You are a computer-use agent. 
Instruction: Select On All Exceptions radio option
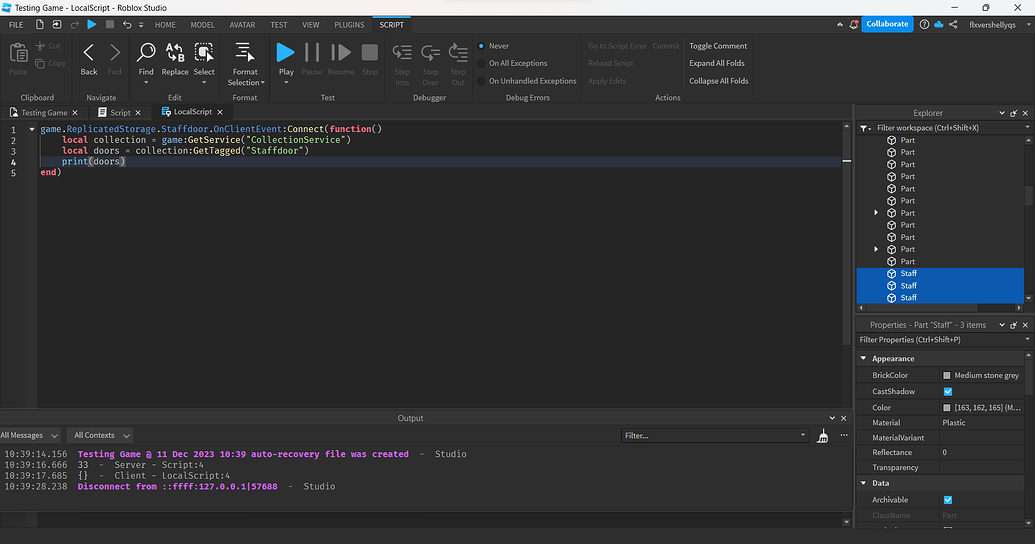pyautogui.click(x=481, y=63)
